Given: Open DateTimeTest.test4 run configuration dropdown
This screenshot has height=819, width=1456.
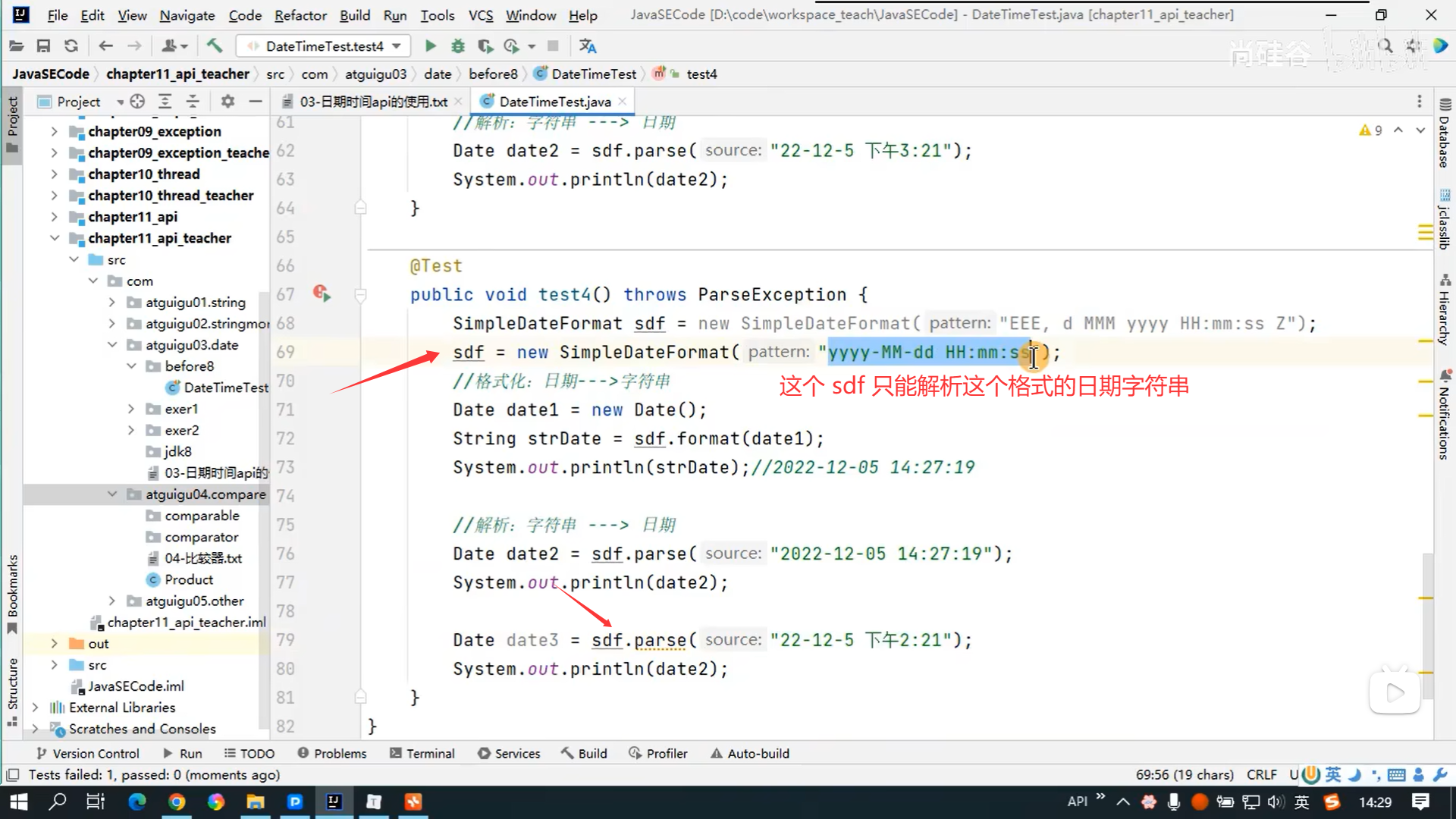Looking at the screenshot, I should (325, 46).
